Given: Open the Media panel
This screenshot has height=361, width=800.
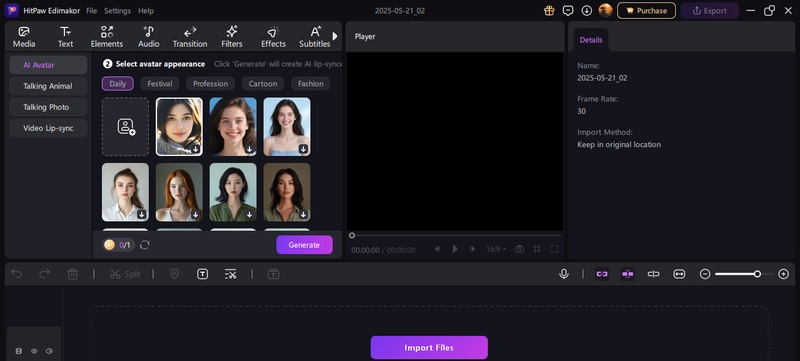Looking at the screenshot, I should [24, 37].
